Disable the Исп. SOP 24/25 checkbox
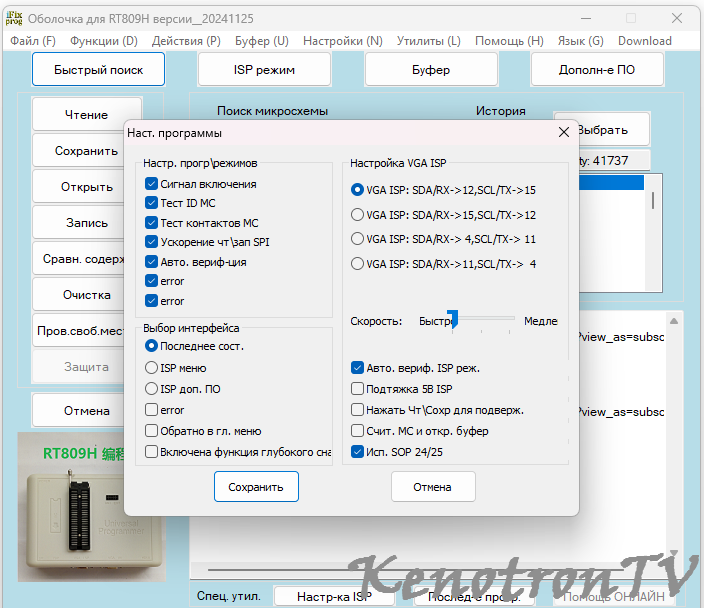 click(x=358, y=452)
